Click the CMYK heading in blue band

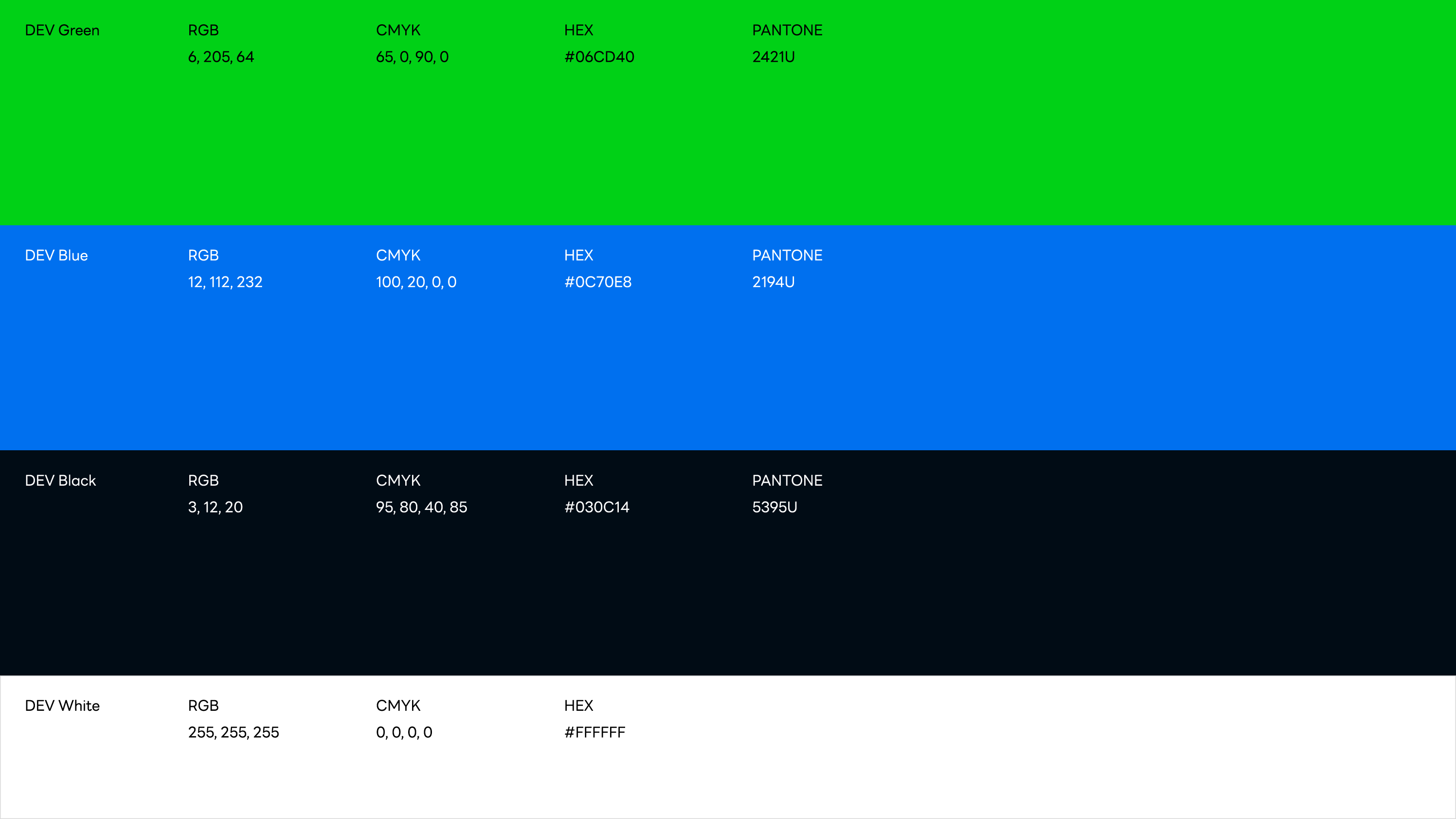pyautogui.click(x=398, y=256)
